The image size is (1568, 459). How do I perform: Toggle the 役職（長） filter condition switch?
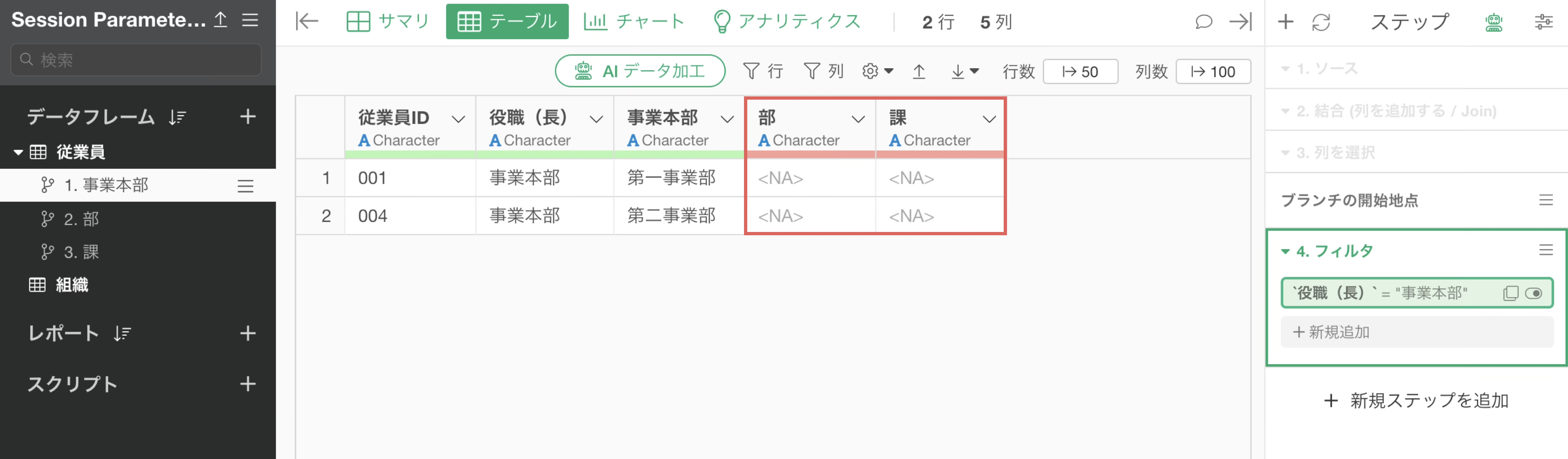click(x=1533, y=294)
